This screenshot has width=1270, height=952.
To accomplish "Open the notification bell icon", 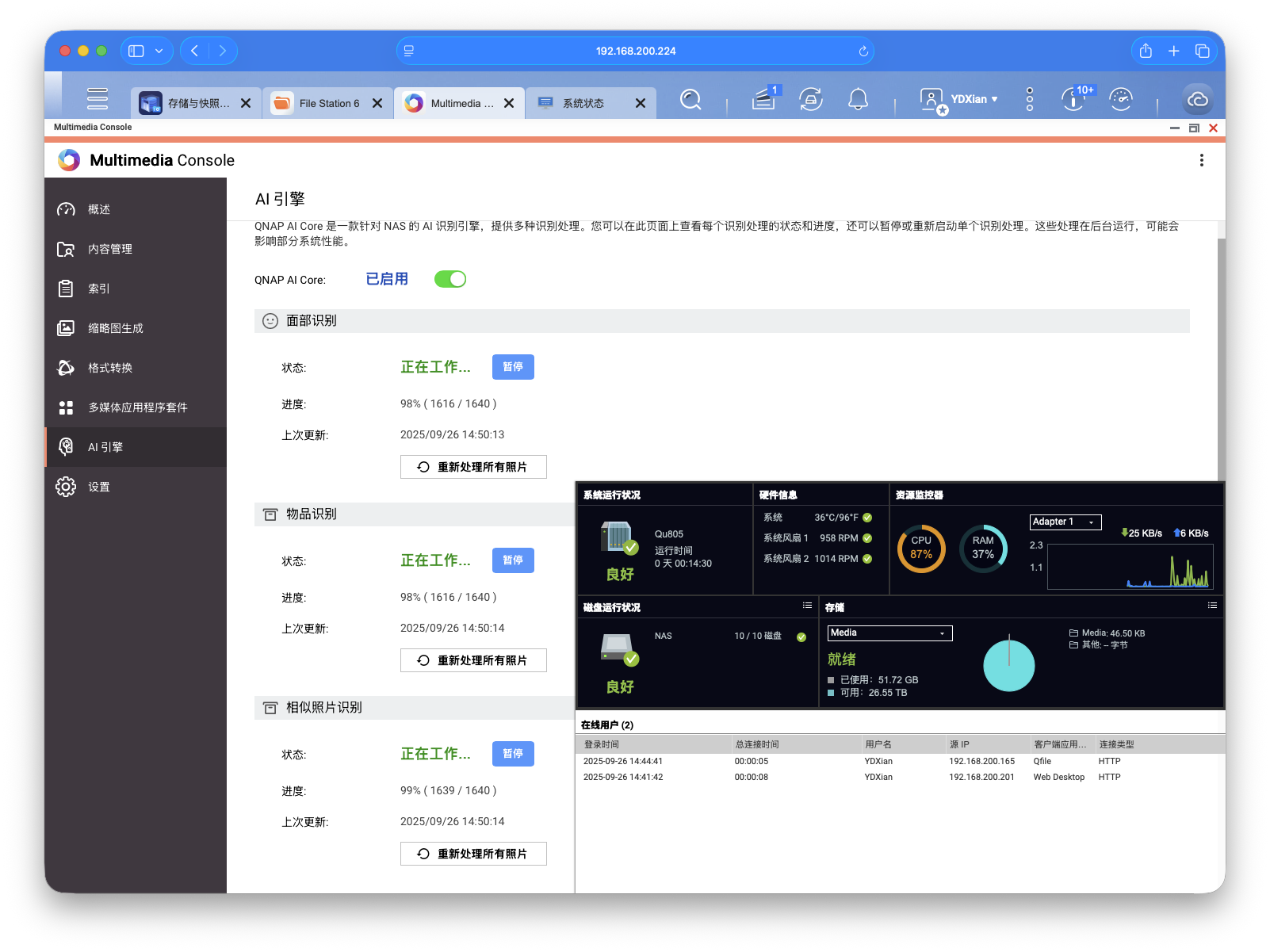I will 858,99.
